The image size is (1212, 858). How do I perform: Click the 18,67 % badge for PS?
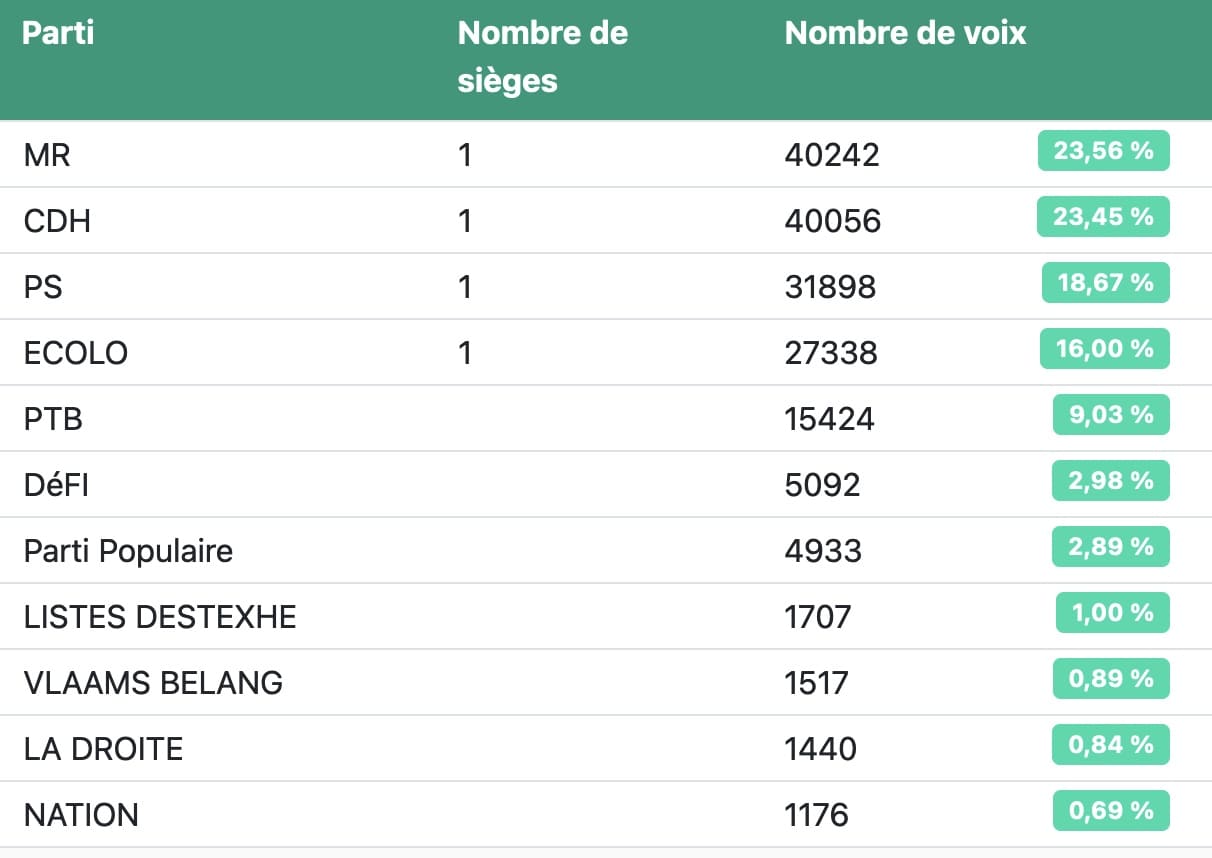click(1105, 283)
